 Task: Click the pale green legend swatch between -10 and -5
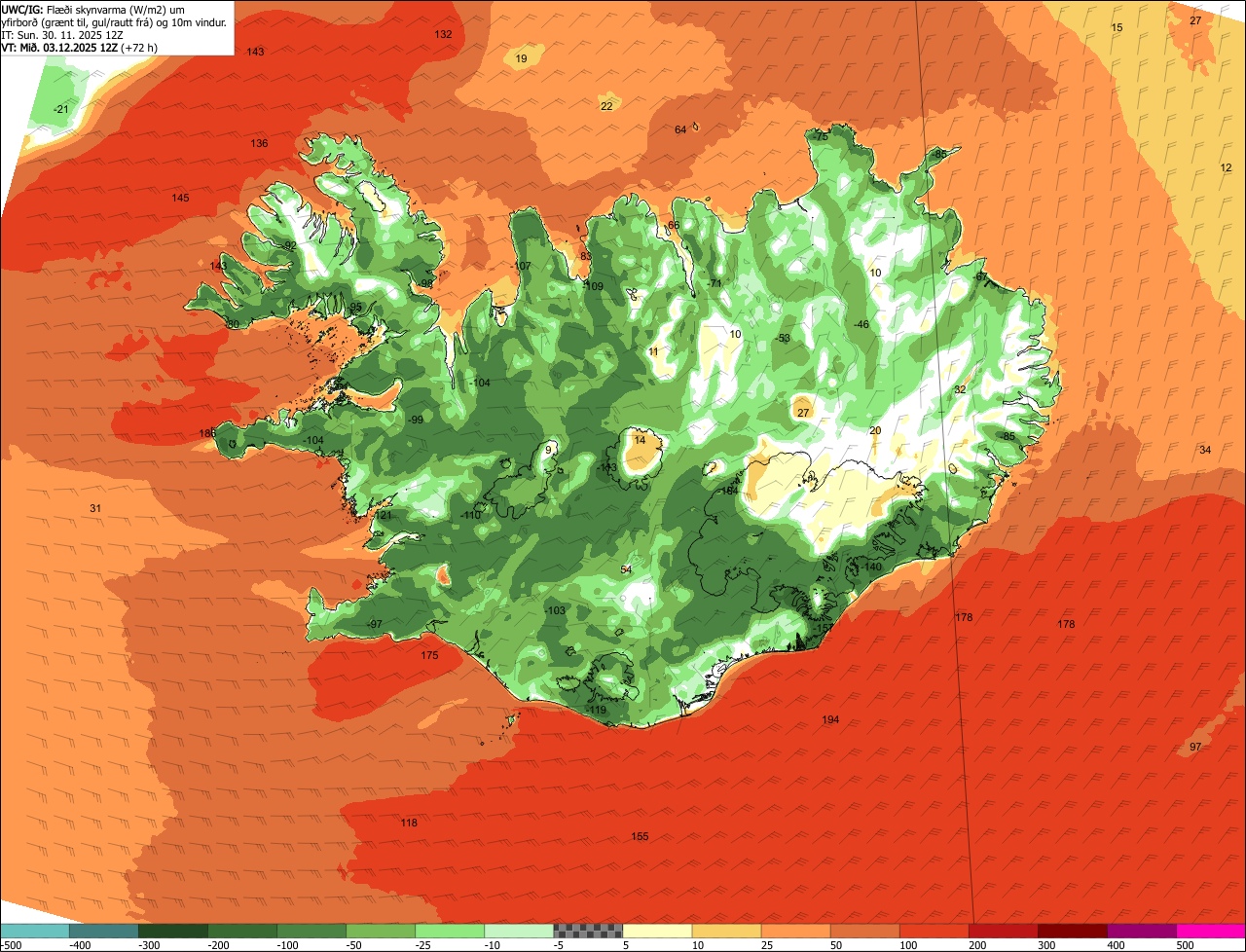(x=519, y=931)
